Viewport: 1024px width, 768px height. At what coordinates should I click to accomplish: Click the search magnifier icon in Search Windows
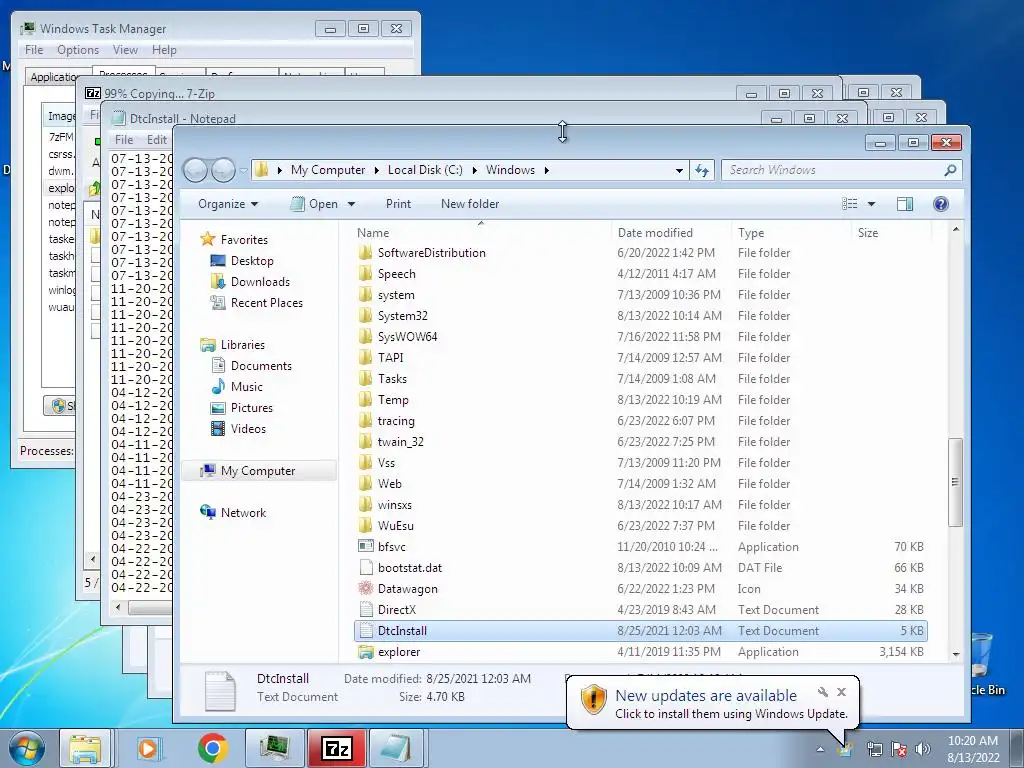(x=950, y=170)
